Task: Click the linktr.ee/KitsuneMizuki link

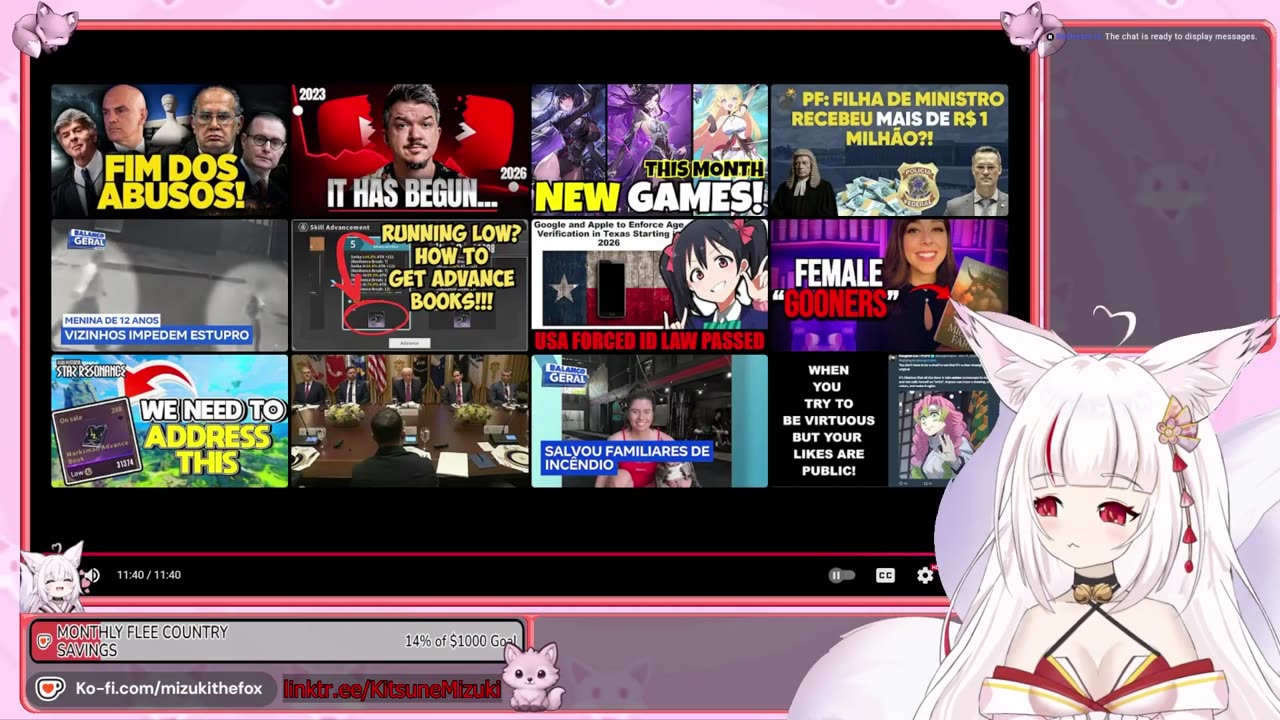Action: [392, 689]
